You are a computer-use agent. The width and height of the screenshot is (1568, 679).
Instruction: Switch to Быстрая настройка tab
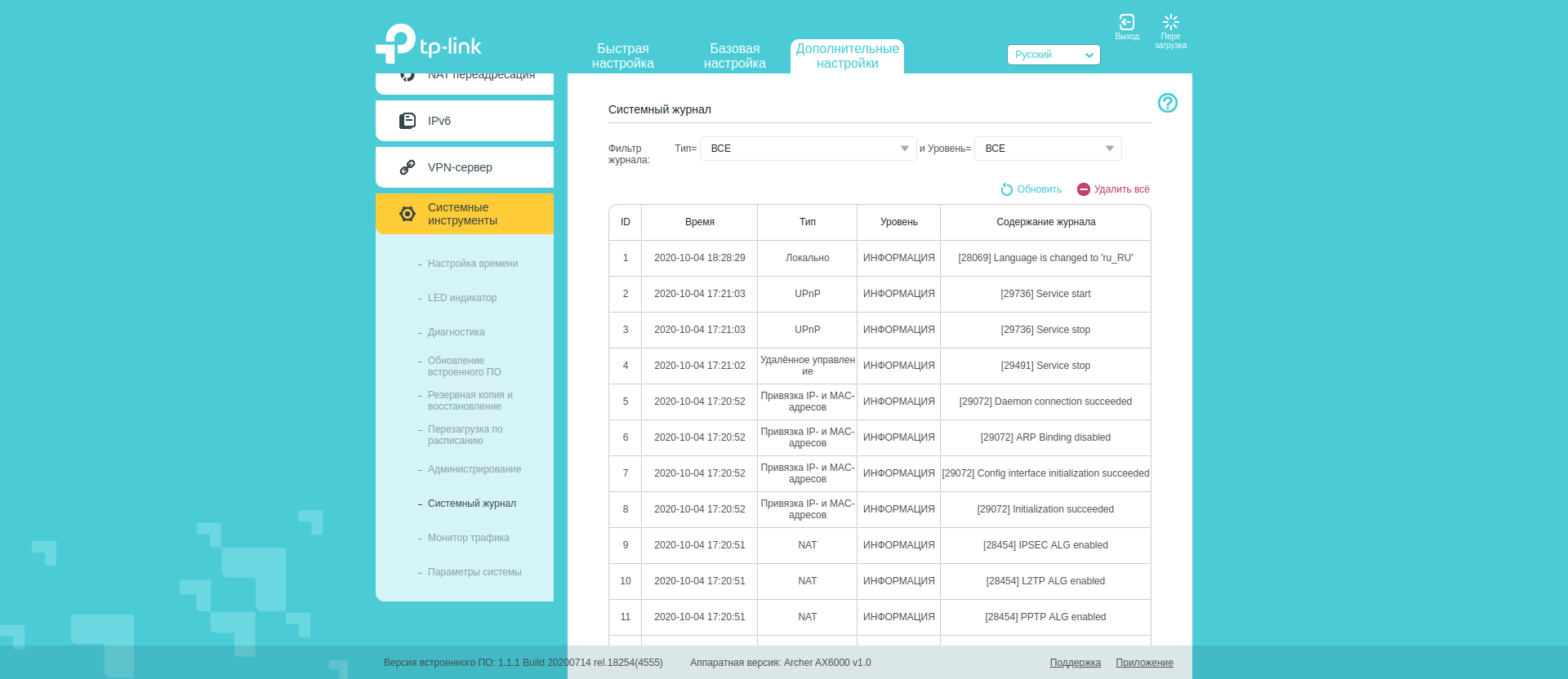pyautogui.click(x=622, y=56)
